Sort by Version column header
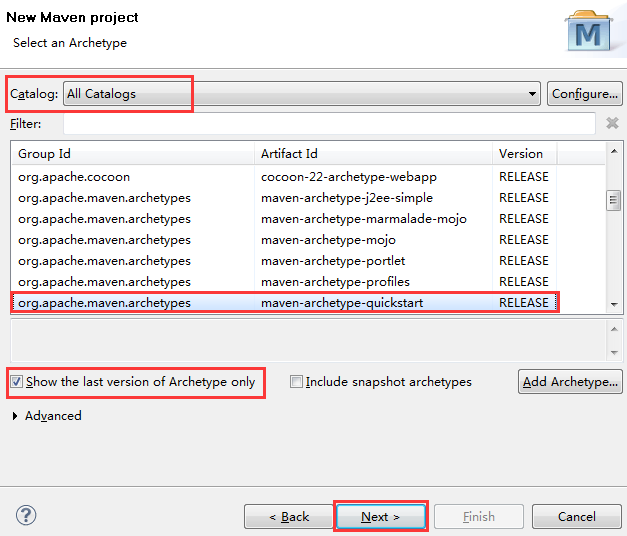Image resolution: width=627 pixels, height=536 pixels. click(x=524, y=154)
